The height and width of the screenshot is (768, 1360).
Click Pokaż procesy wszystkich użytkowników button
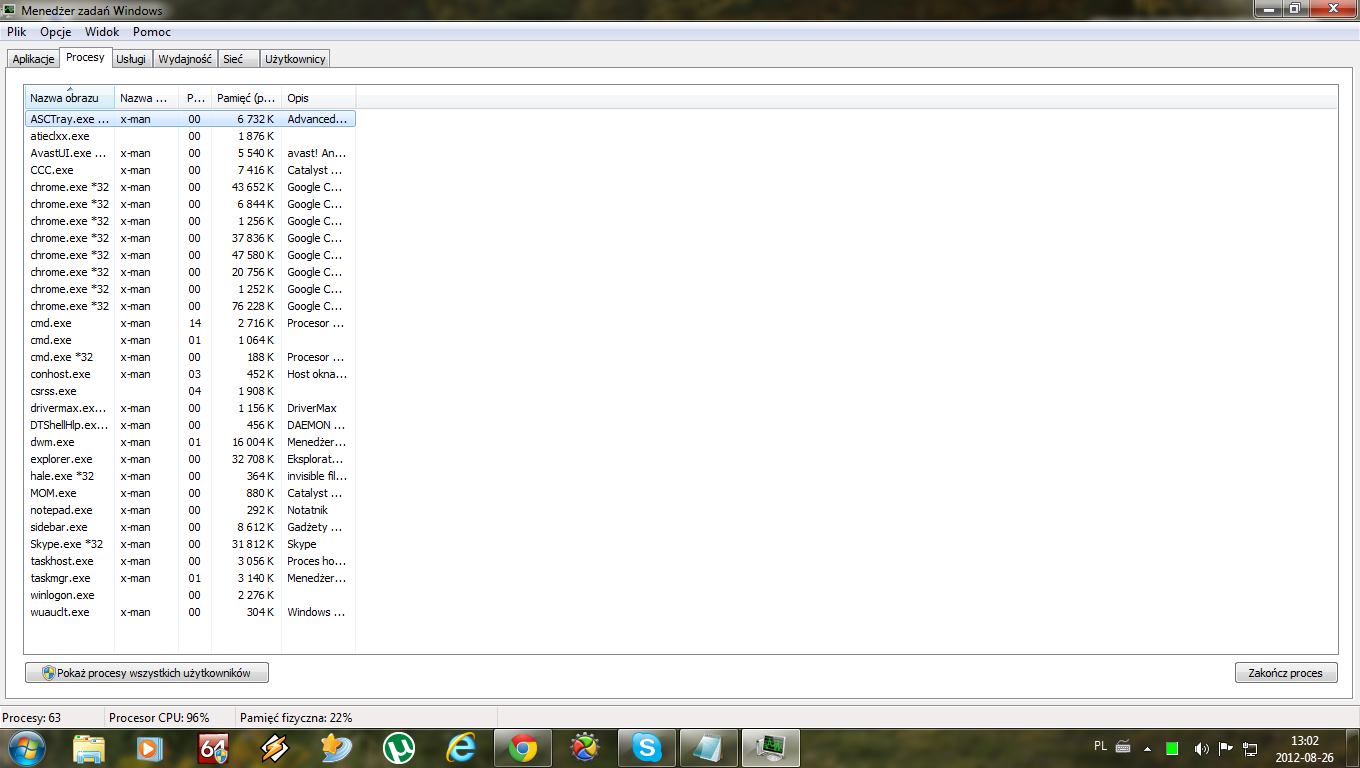146,673
